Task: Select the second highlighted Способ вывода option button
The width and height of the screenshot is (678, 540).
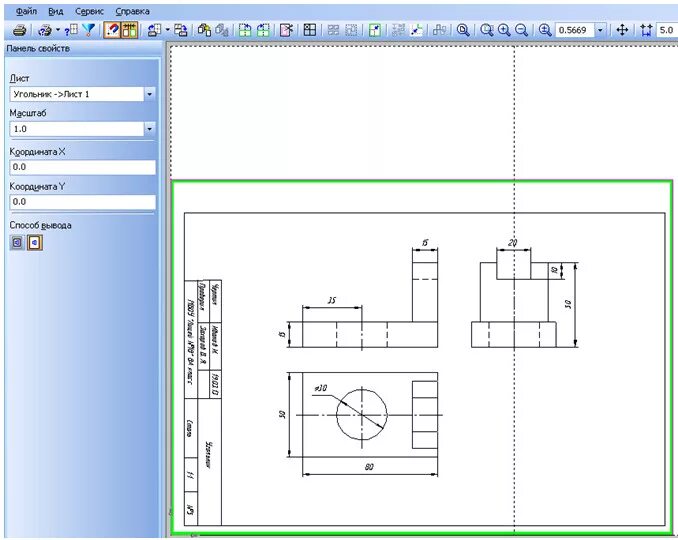Action: tap(35, 243)
